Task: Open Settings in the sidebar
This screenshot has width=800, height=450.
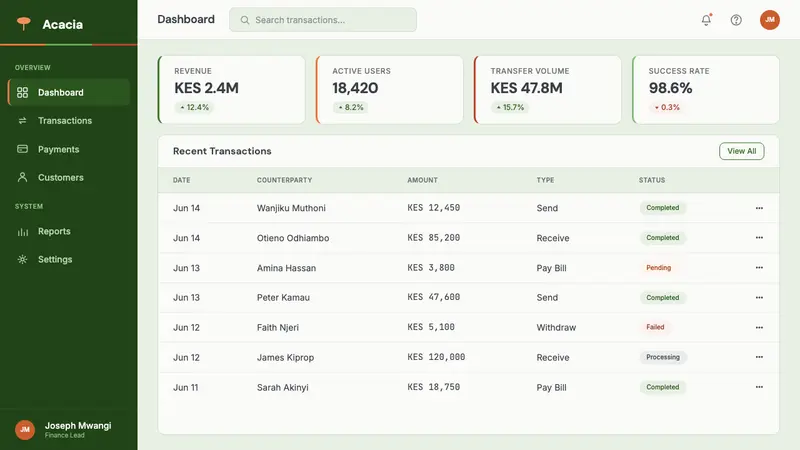Action: 69,259
